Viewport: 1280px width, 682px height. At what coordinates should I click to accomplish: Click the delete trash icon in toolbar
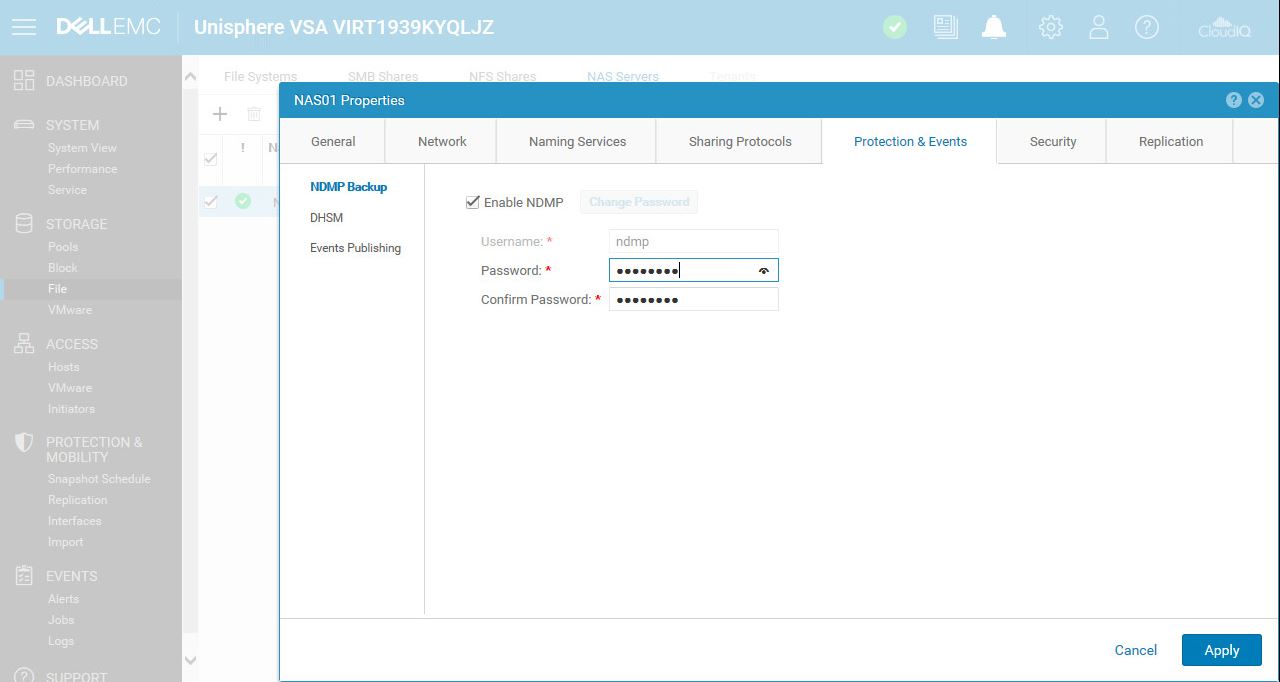pos(254,114)
